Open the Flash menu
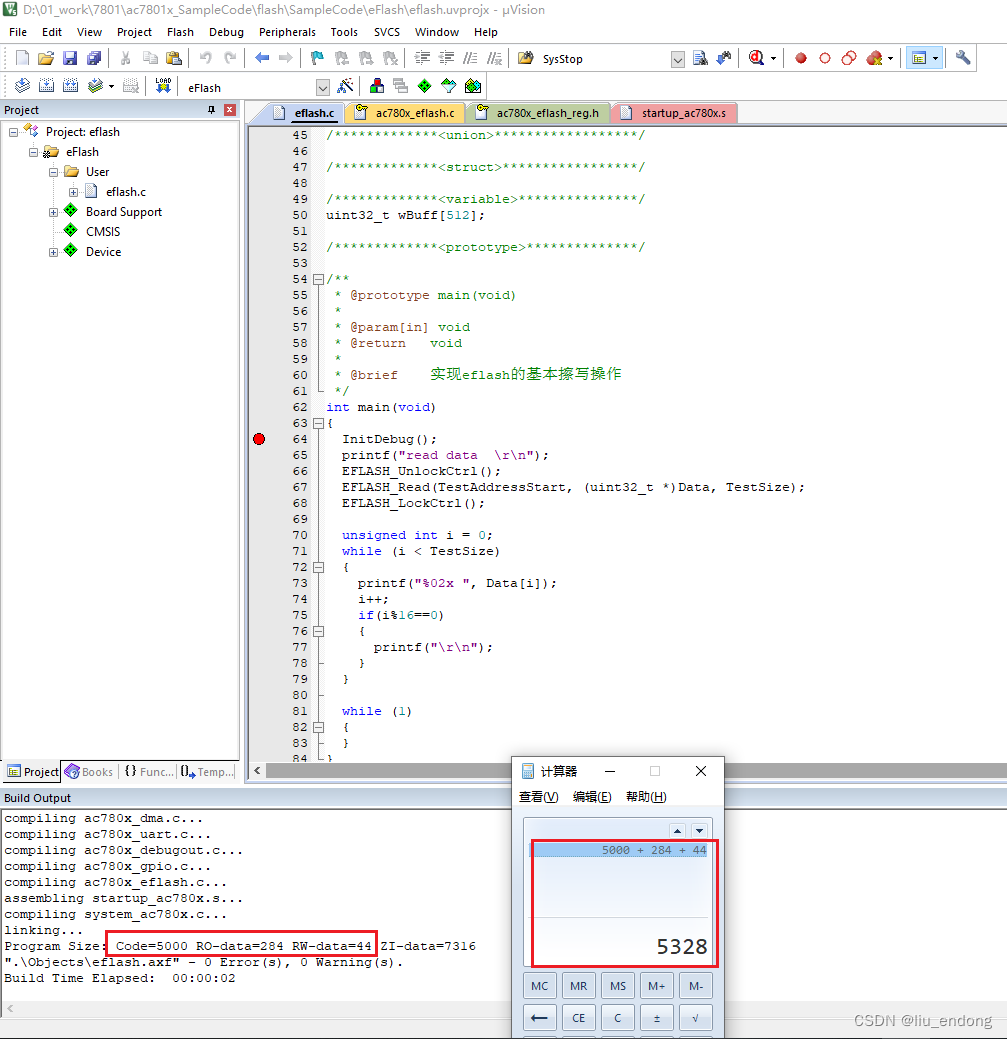The image size is (1007, 1039). click(x=180, y=32)
